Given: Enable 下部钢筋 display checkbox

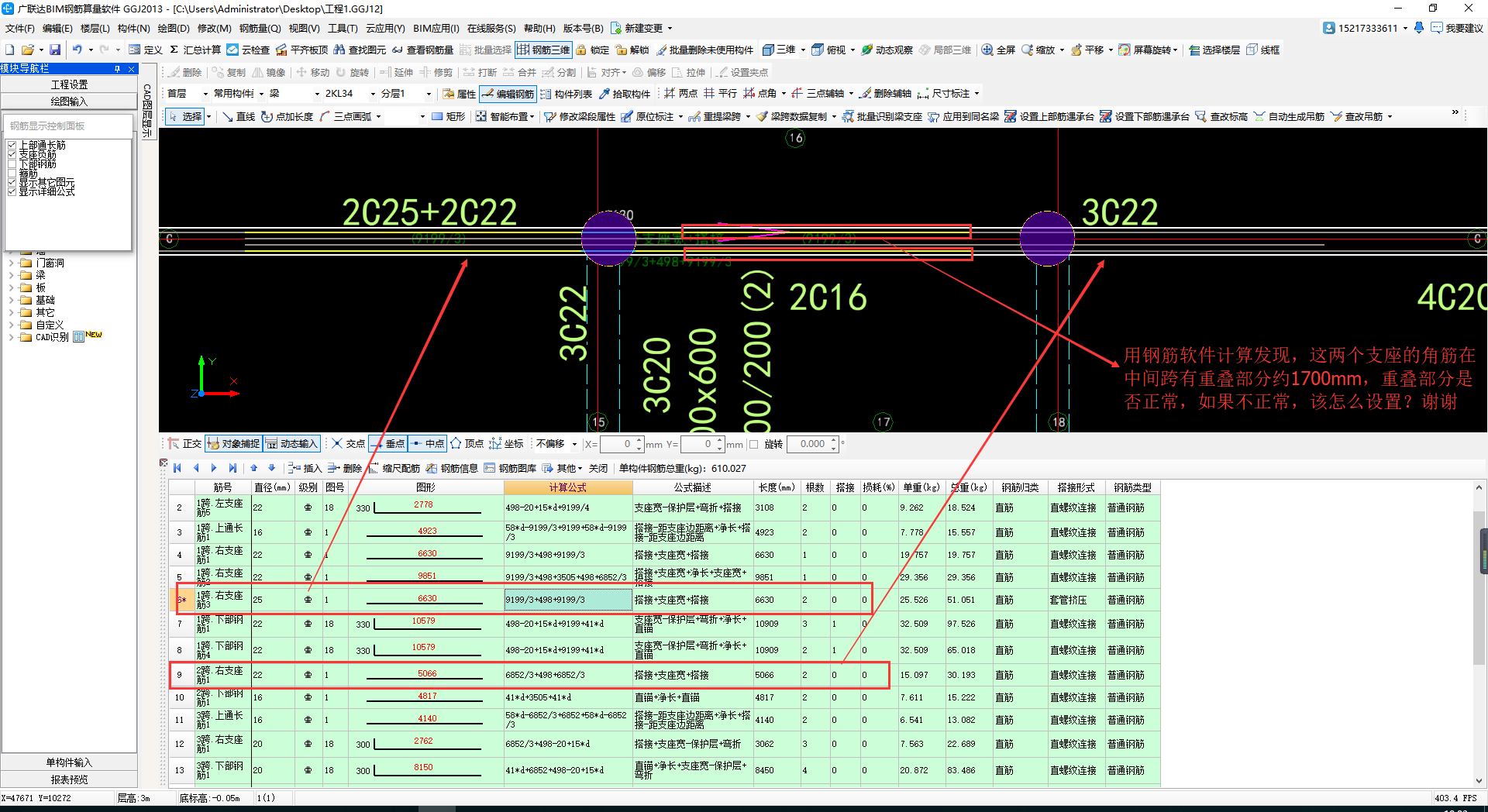Looking at the screenshot, I should pos(12,164).
